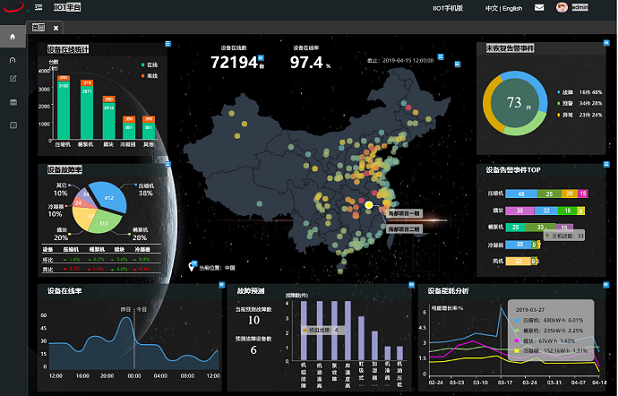
Task: Click the 设备告警事件TOP panel title
Action: [x=513, y=170]
